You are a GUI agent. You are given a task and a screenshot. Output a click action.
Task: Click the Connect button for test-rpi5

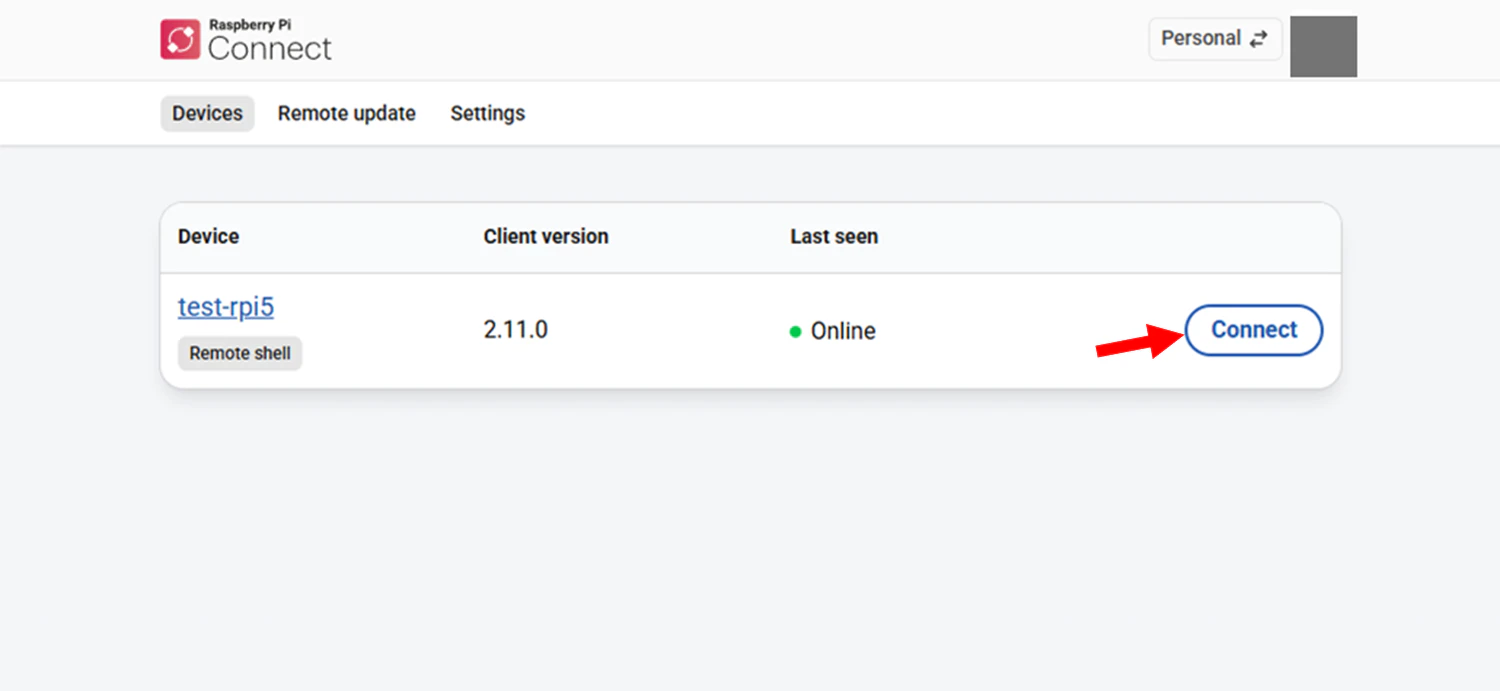pos(1254,330)
